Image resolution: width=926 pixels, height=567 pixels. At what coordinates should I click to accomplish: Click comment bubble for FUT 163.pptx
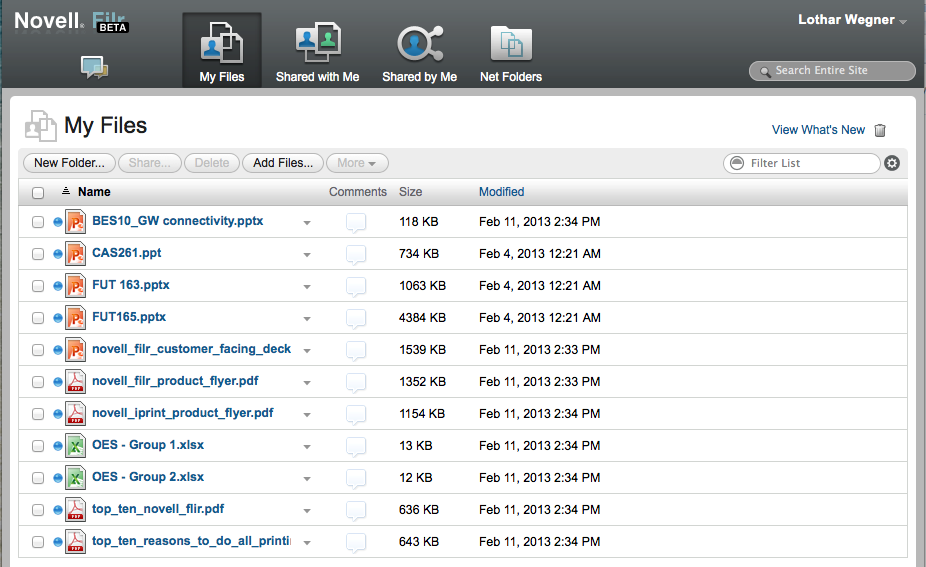(356, 287)
